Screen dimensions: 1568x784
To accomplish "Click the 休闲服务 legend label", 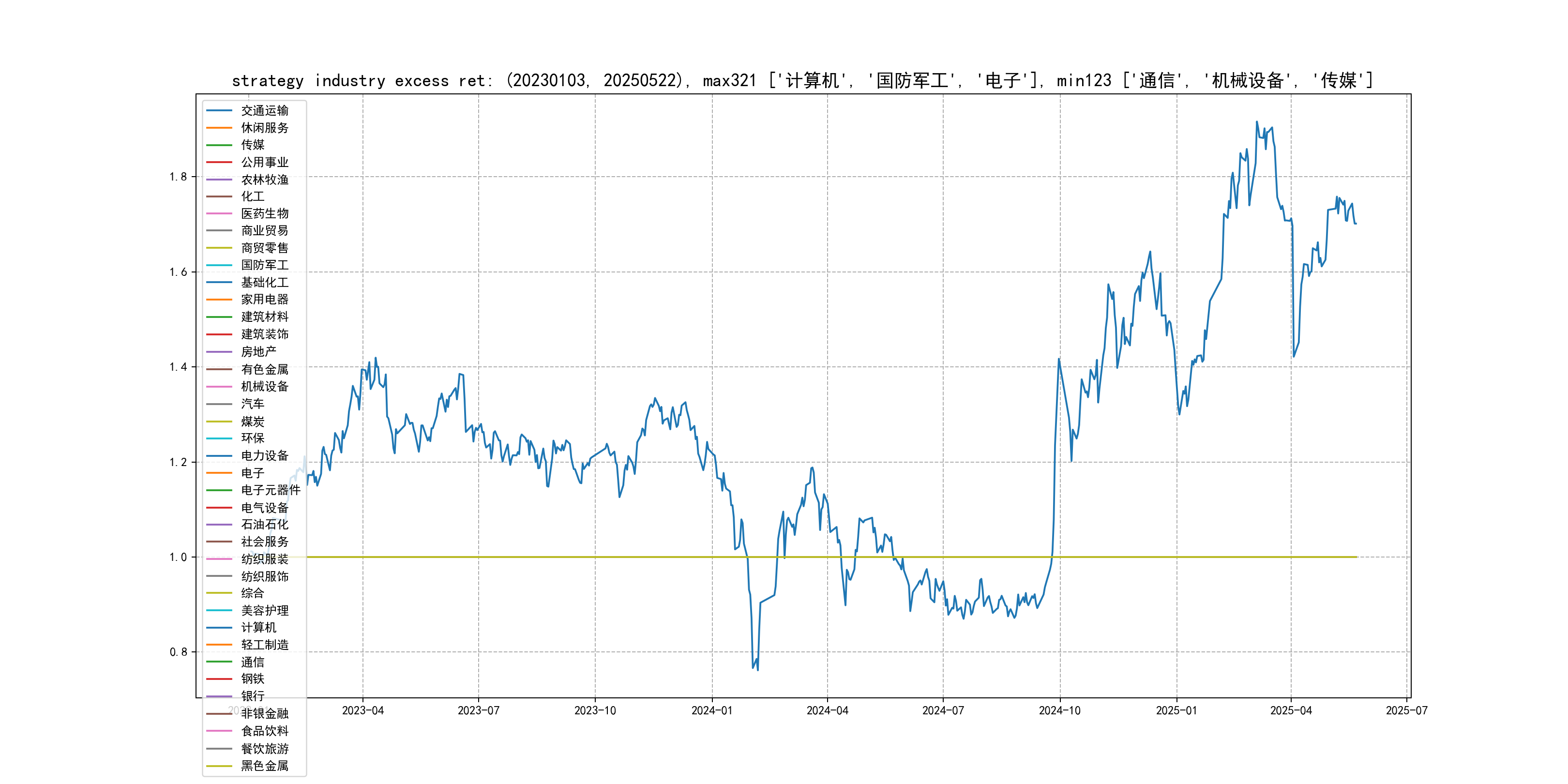I will [264, 128].
